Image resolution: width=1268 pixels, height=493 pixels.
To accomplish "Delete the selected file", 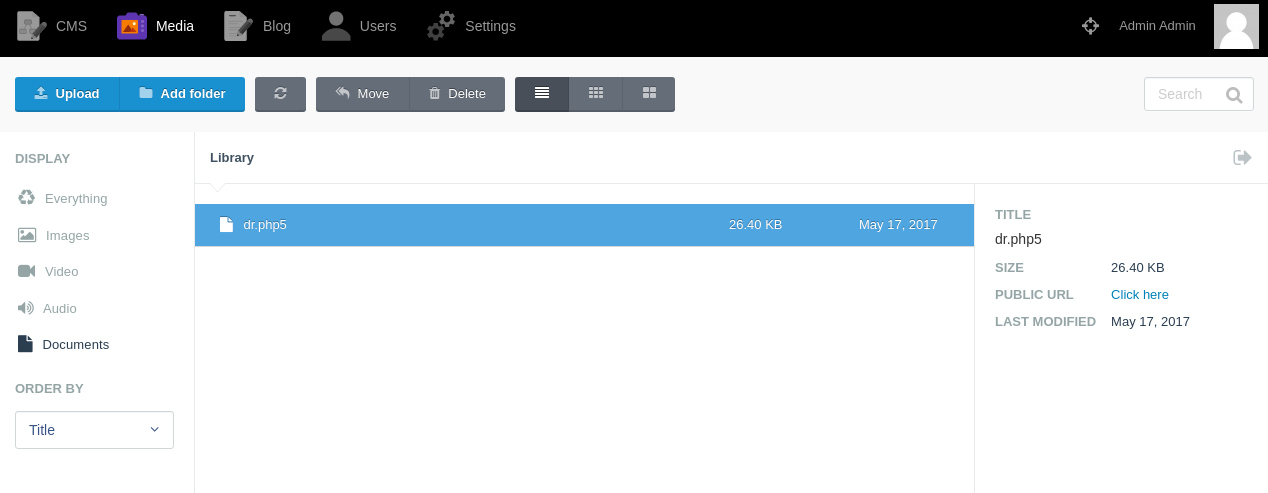I will click(457, 94).
